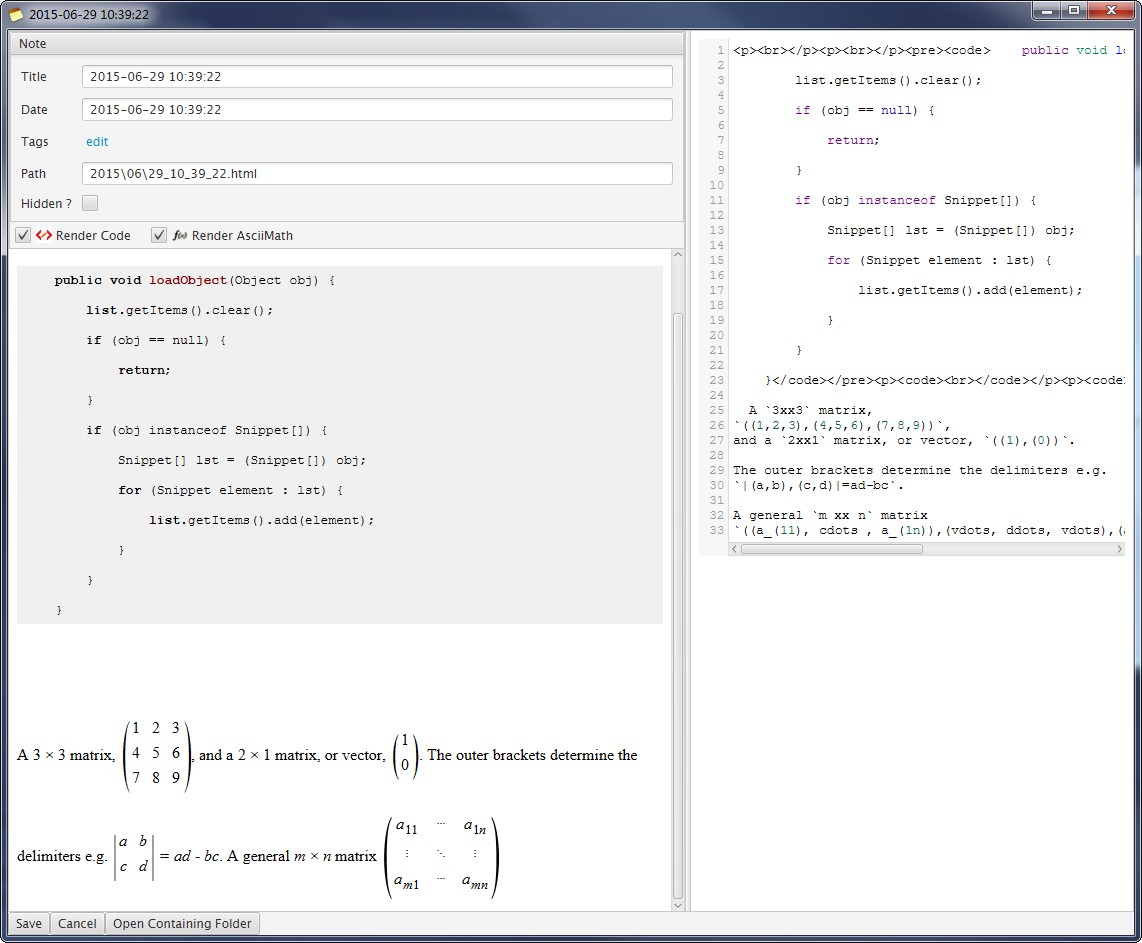
Task: Click the preview pane scroll-up arrow
Action: pyautogui.click(x=677, y=256)
